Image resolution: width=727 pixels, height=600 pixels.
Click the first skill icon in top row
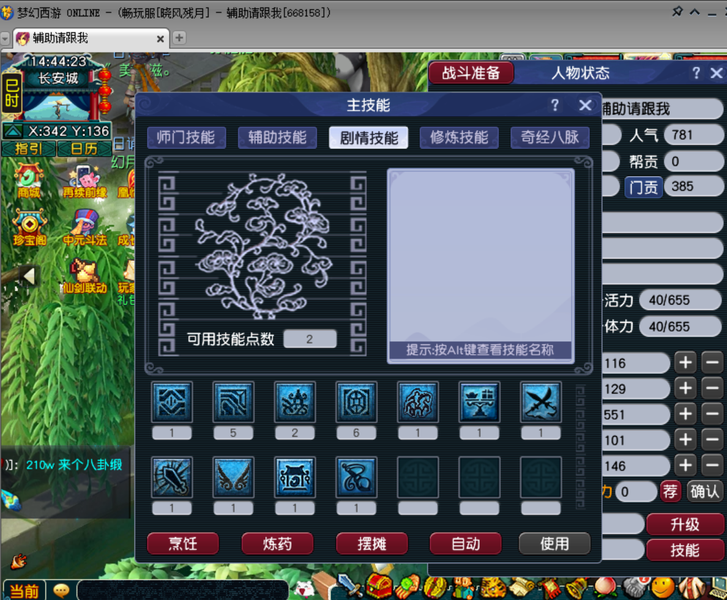(172, 402)
